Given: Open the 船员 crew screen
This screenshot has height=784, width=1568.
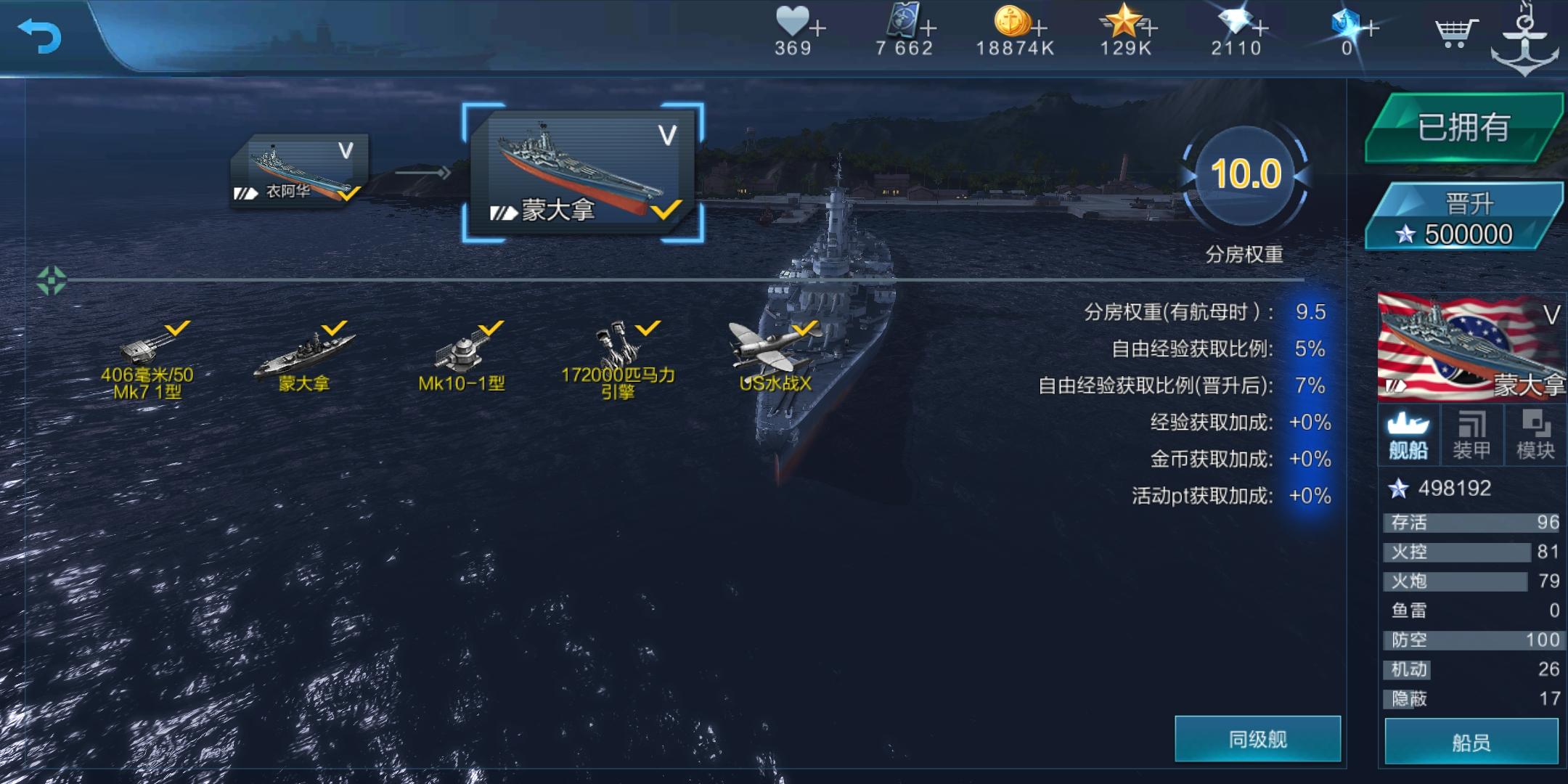Looking at the screenshot, I should point(1471,741).
